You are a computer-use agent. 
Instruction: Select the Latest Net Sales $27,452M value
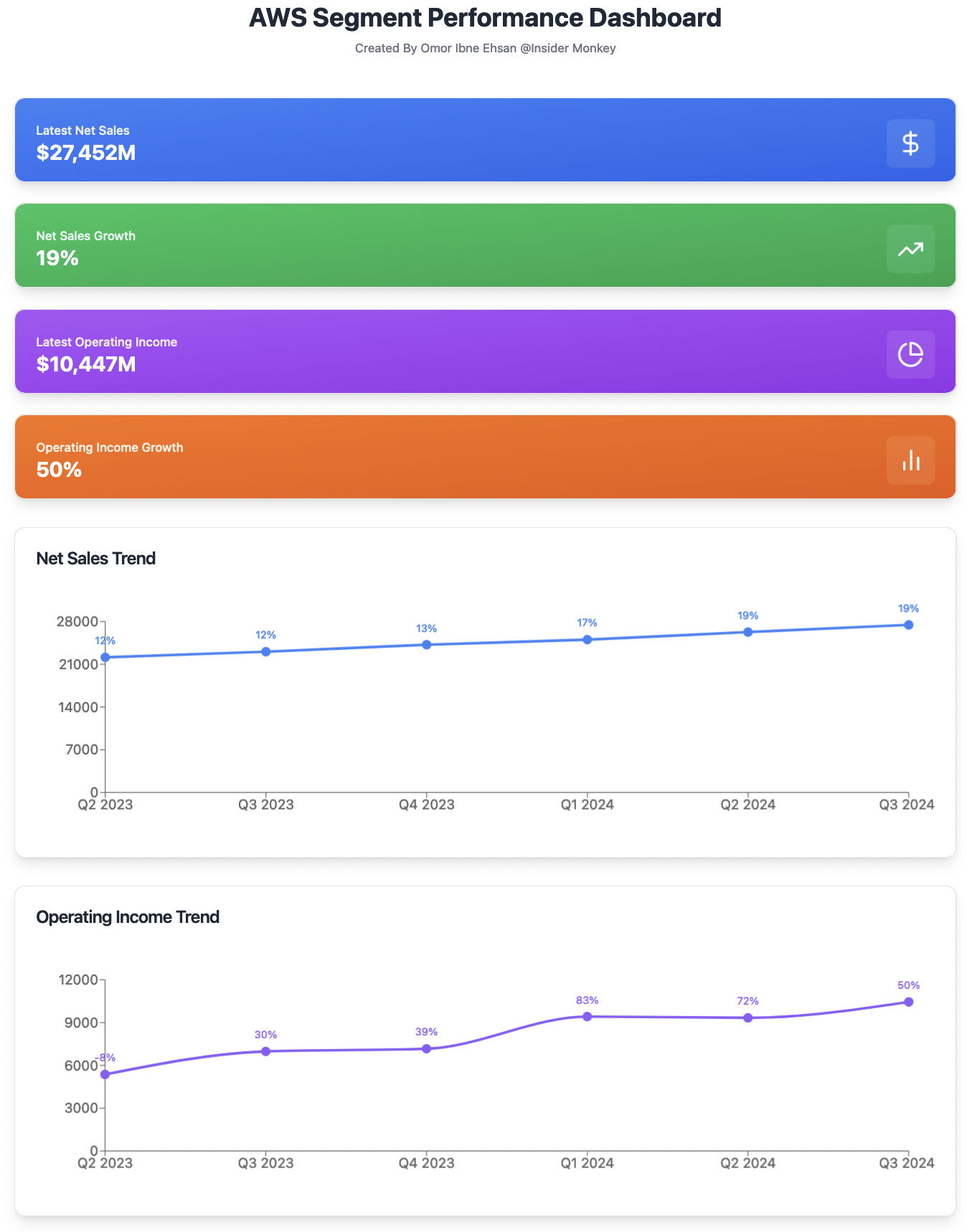click(86, 153)
